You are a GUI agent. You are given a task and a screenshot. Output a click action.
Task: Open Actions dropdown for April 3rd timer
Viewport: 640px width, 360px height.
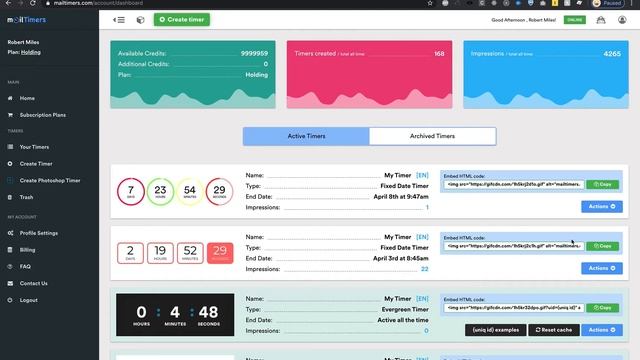pyautogui.click(x=602, y=268)
